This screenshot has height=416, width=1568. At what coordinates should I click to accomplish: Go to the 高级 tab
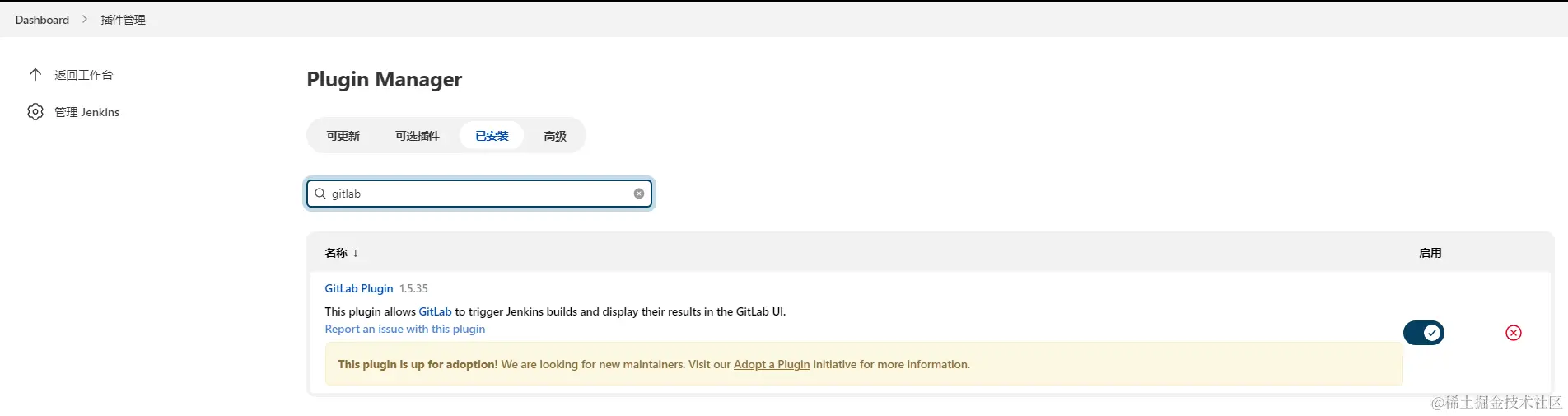555,136
